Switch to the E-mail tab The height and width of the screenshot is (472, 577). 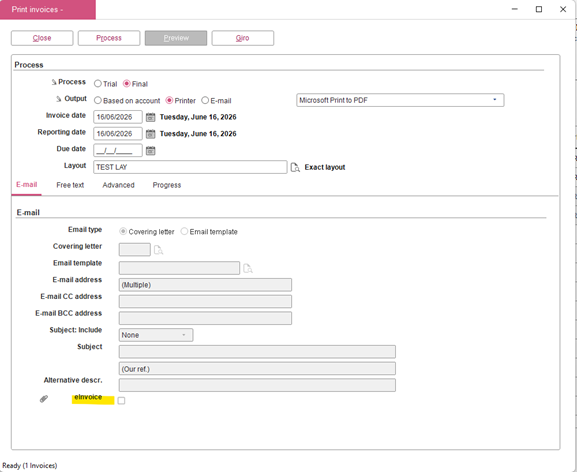[x=26, y=185]
